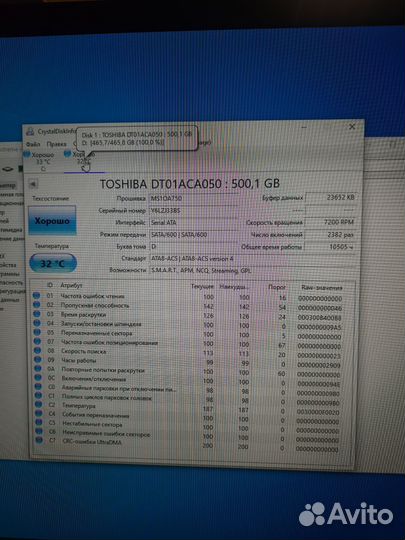This screenshot has height=540, width=405.
Task: Click the CrystalDiskInfo app icon in title bar
Action: click(30, 132)
